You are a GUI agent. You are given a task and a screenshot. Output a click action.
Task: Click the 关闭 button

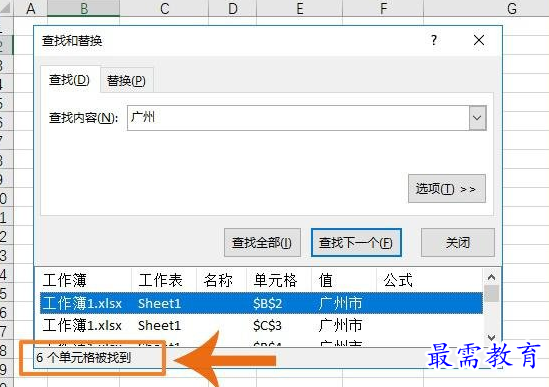tap(458, 242)
